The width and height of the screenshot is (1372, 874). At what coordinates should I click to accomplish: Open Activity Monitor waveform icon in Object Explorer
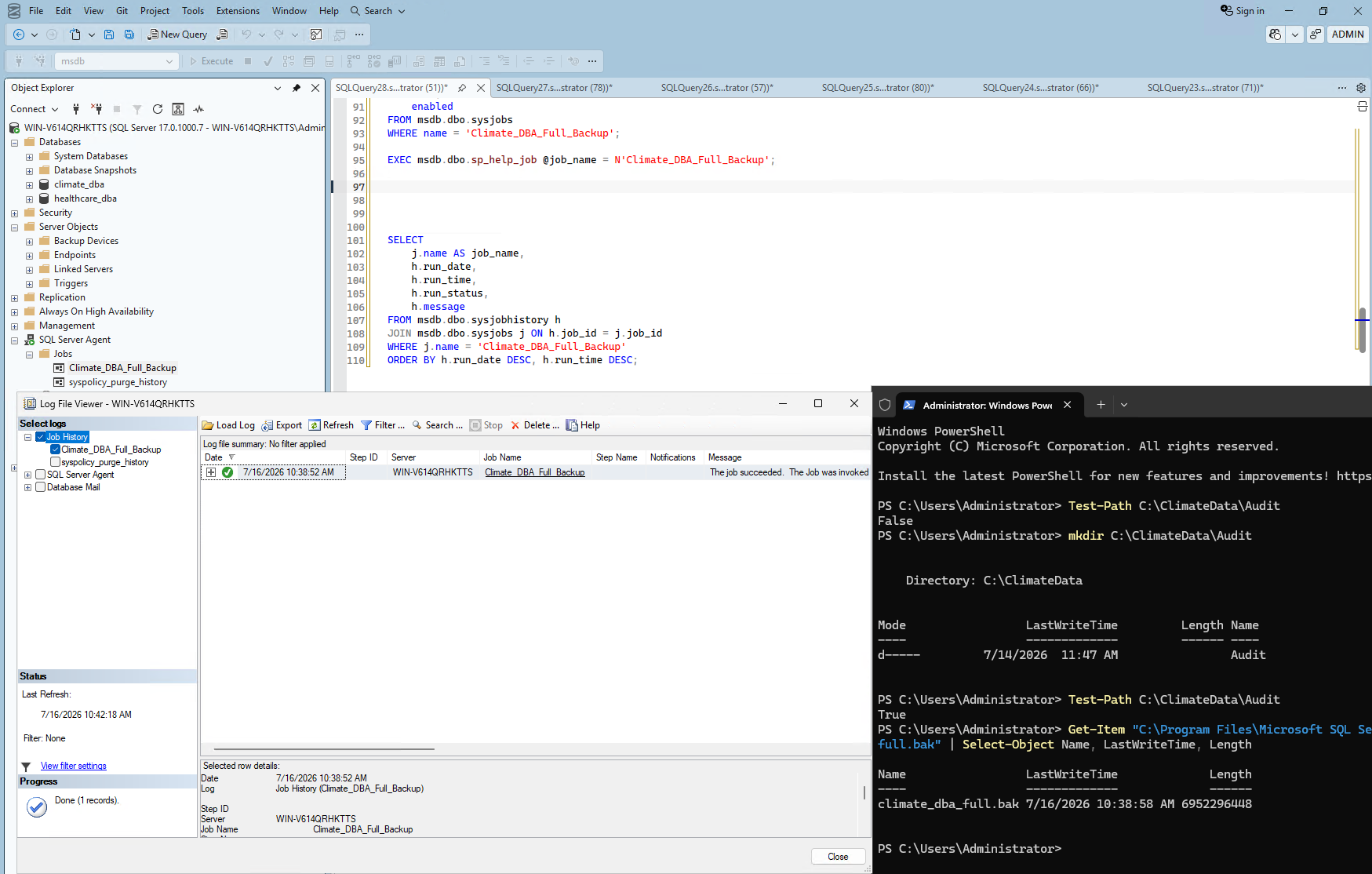click(x=198, y=109)
